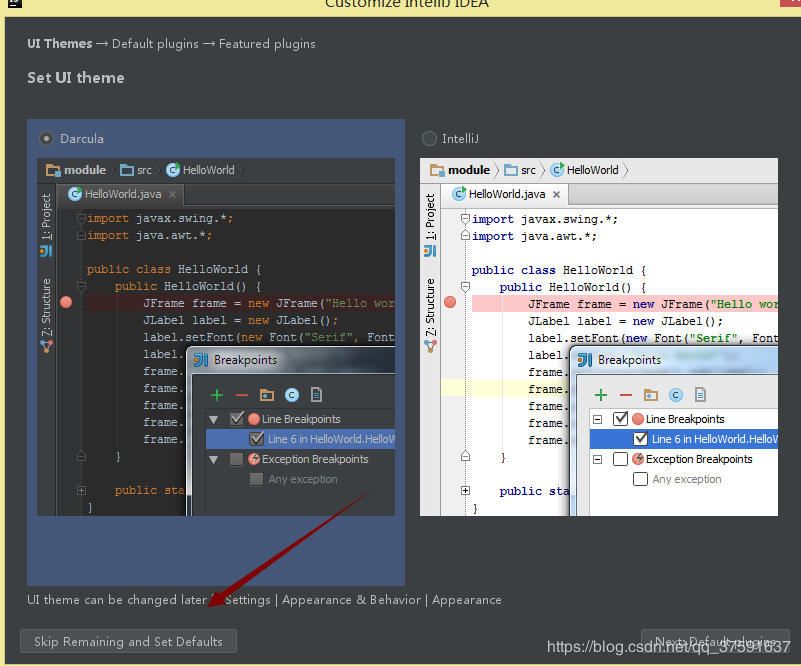Click the Default plugins breadcrumb step
Screen dimensions: 801x666
pos(155,44)
